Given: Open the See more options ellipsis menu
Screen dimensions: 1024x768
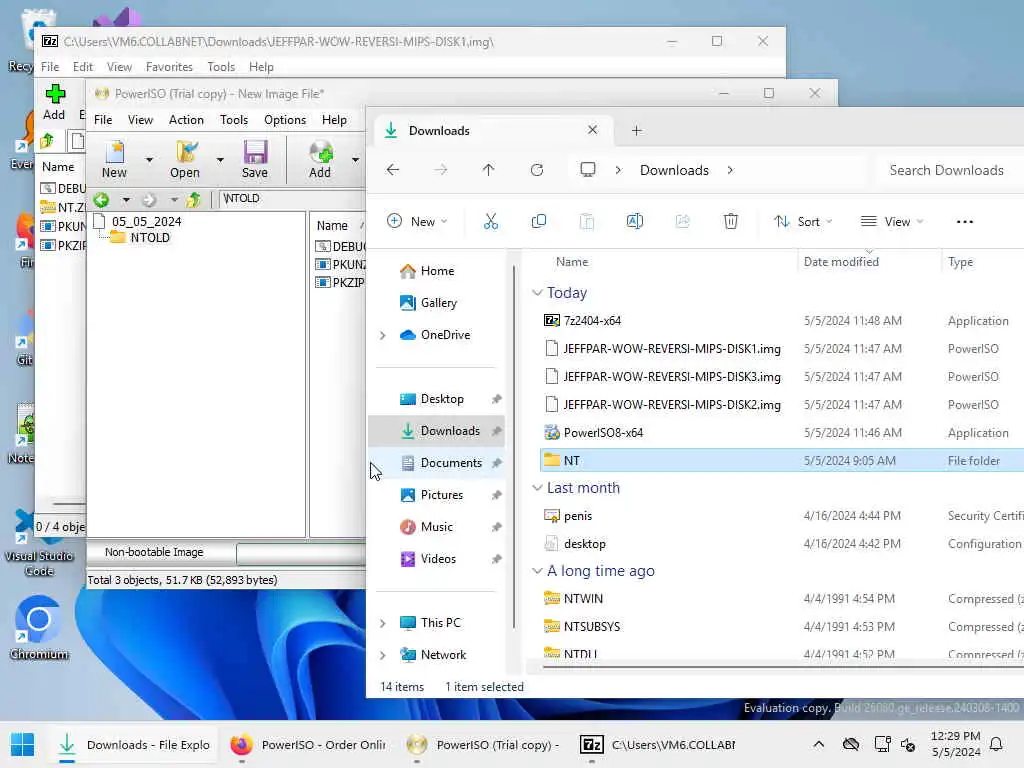Looking at the screenshot, I should [x=965, y=221].
